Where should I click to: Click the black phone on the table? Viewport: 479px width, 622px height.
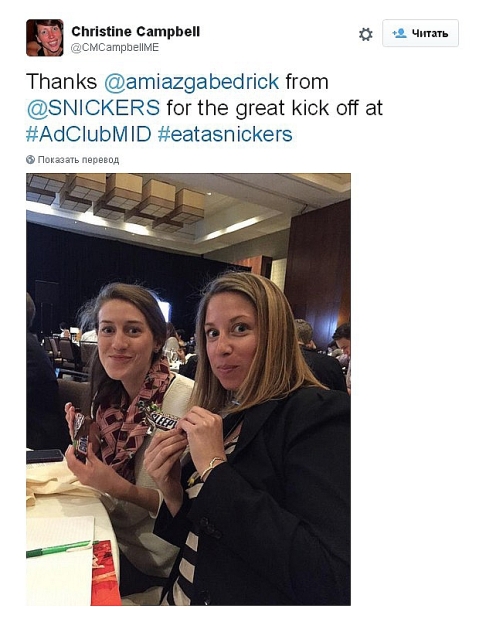[44, 456]
